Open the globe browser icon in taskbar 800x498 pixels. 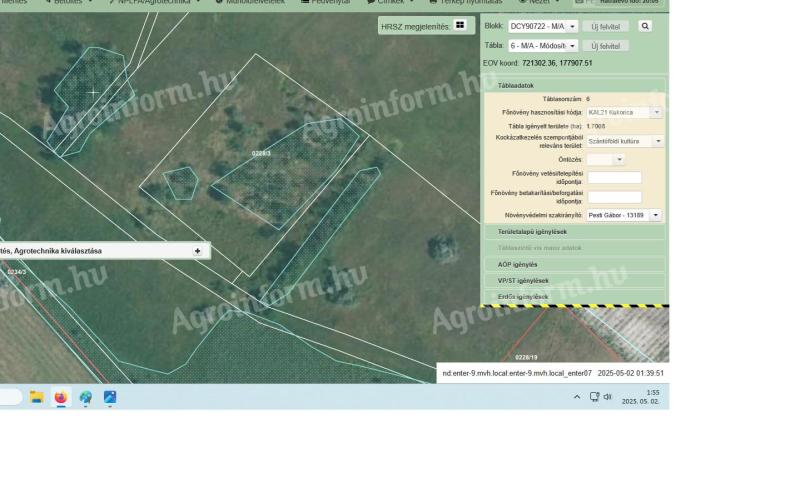(x=86, y=397)
